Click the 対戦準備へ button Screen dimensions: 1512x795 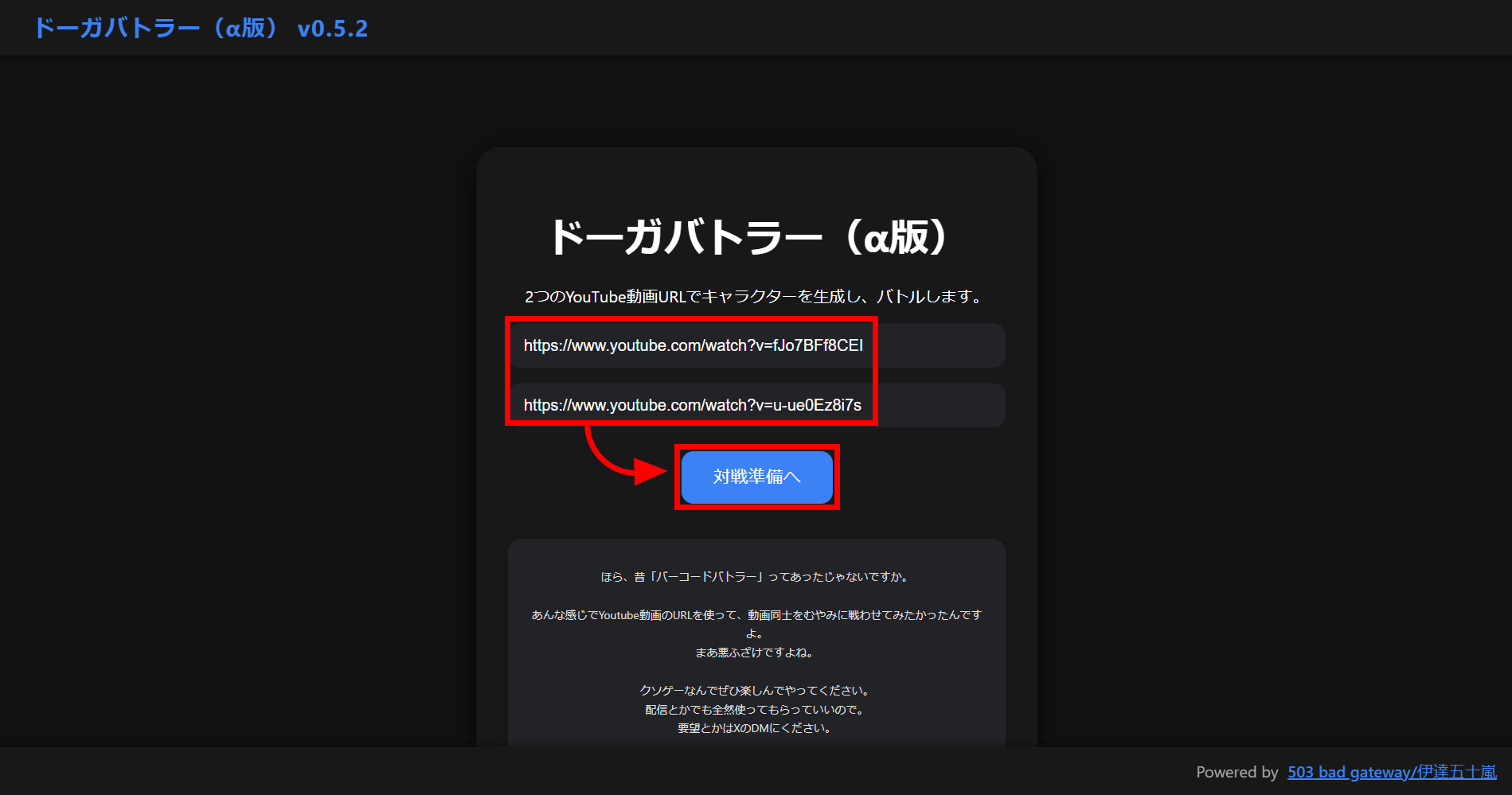pyautogui.click(x=756, y=477)
